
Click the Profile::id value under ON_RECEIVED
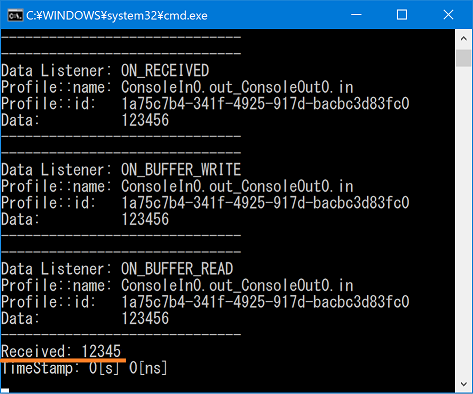click(265, 104)
